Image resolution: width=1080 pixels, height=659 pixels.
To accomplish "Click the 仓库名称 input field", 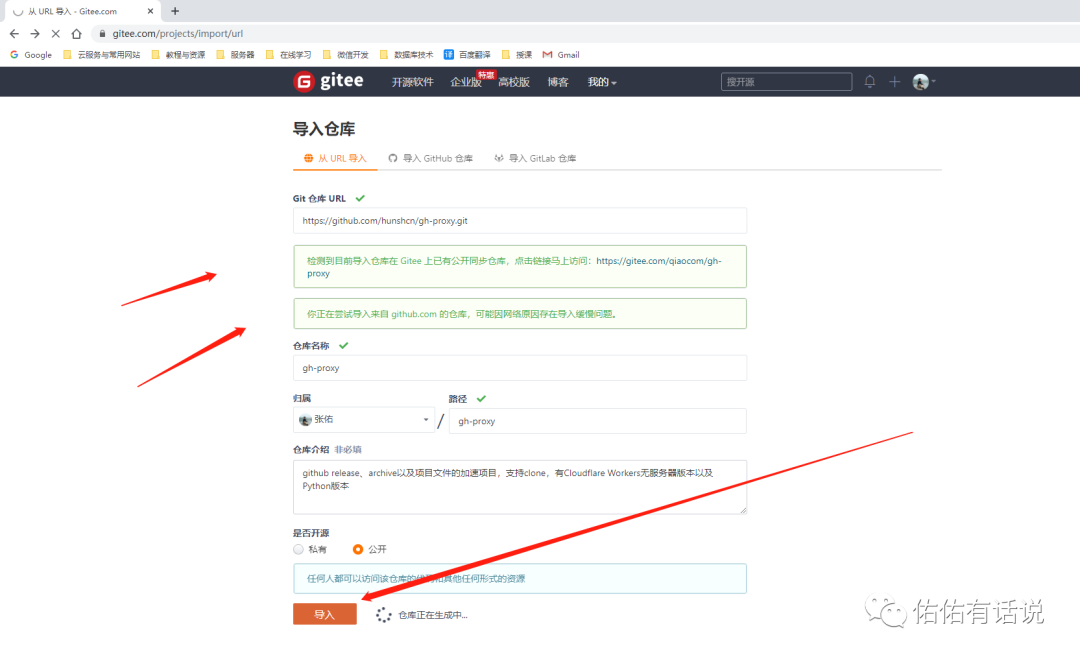I will click(x=519, y=368).
